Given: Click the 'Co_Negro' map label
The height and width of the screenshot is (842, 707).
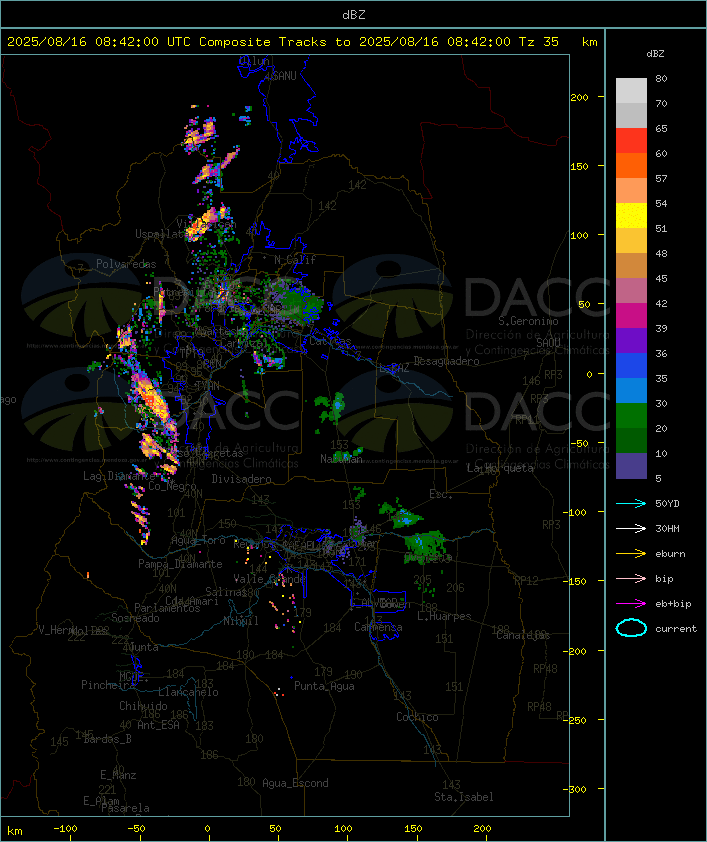Looking at the screenshot, I should 172,487.
